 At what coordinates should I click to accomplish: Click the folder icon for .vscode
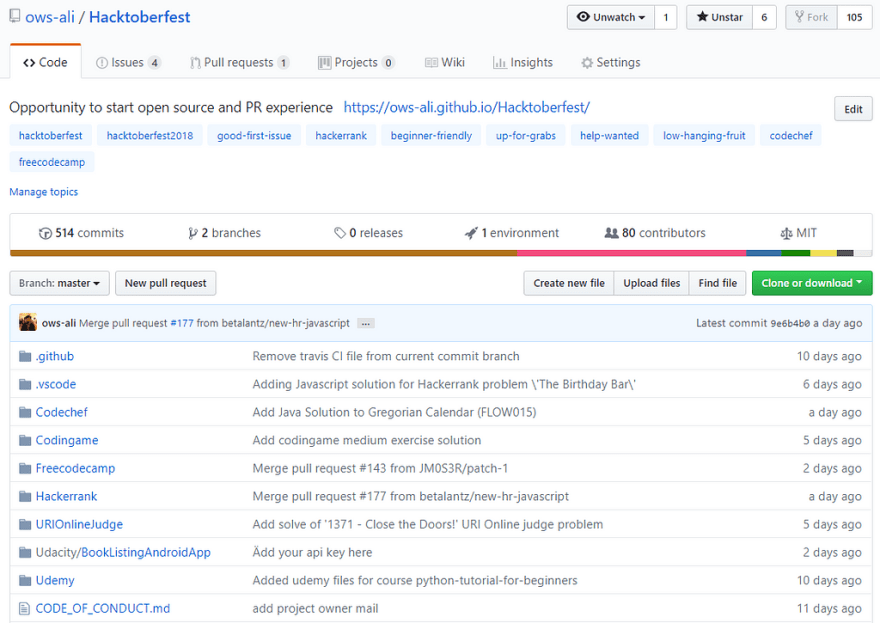[25, 384]
